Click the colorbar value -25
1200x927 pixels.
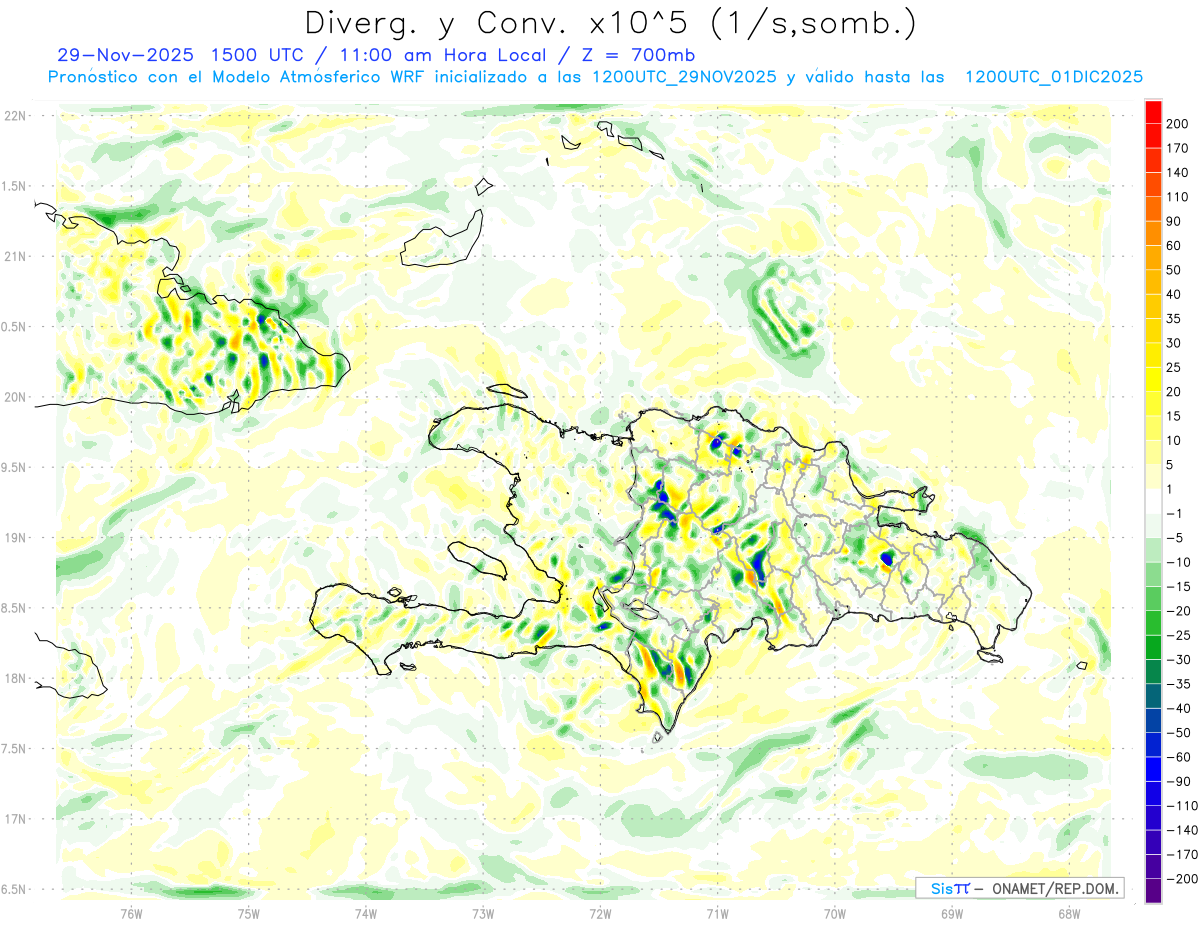point(1178,635)
